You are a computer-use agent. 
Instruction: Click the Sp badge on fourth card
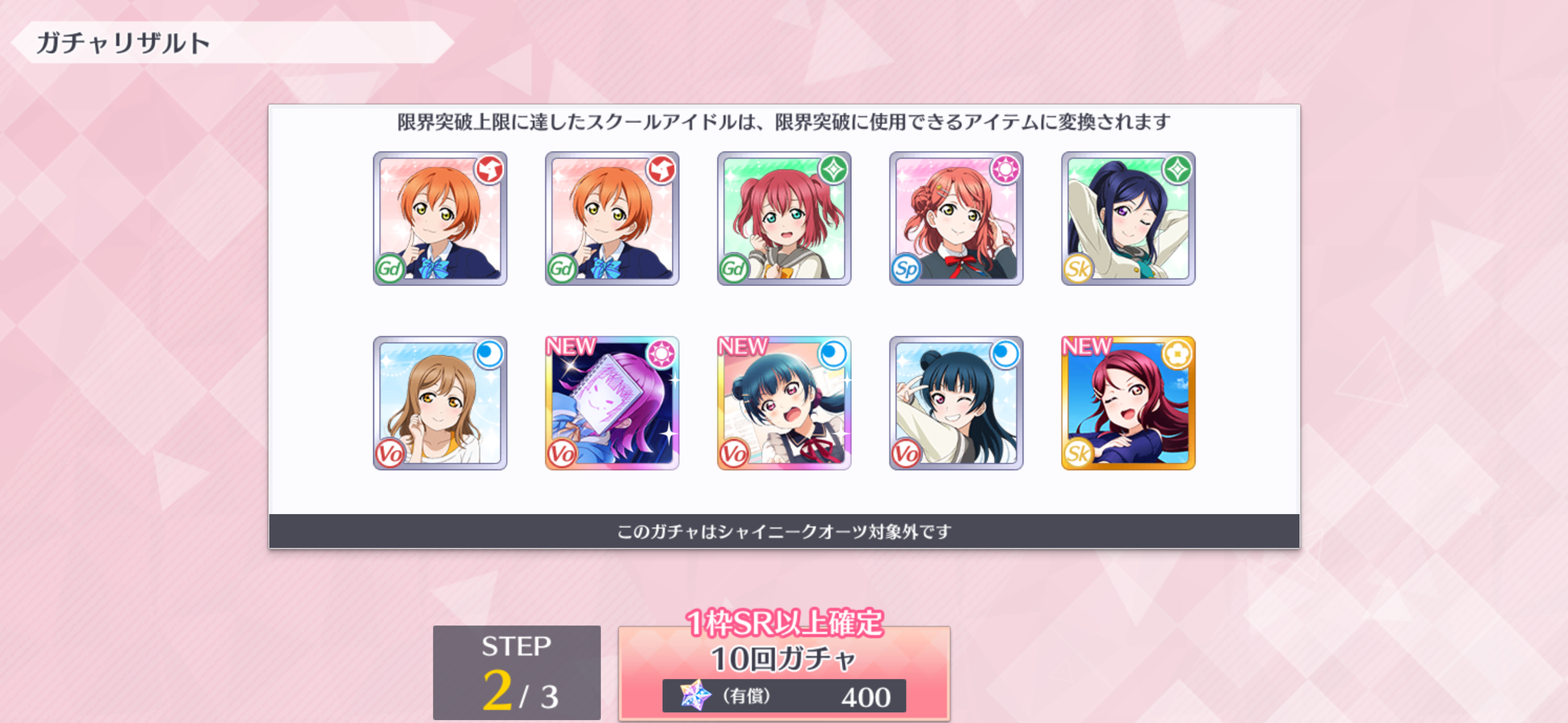pos(906,269)
